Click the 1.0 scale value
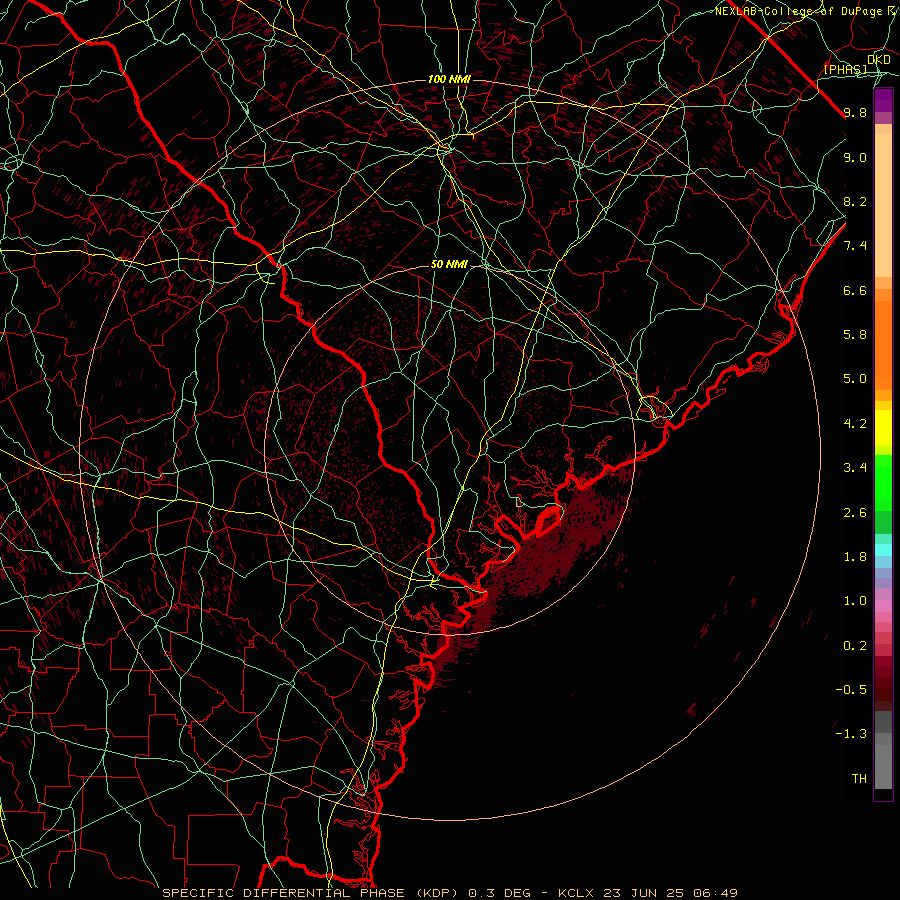Viewport: 900px width, 900px height. [855, 601]
